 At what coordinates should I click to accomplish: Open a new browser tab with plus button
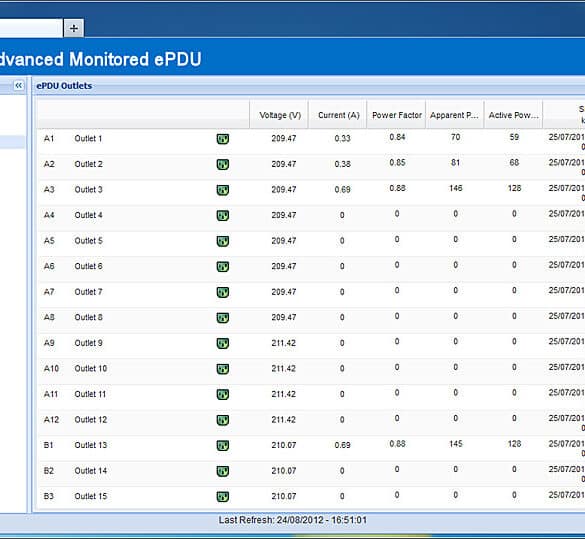click(73, 28)
